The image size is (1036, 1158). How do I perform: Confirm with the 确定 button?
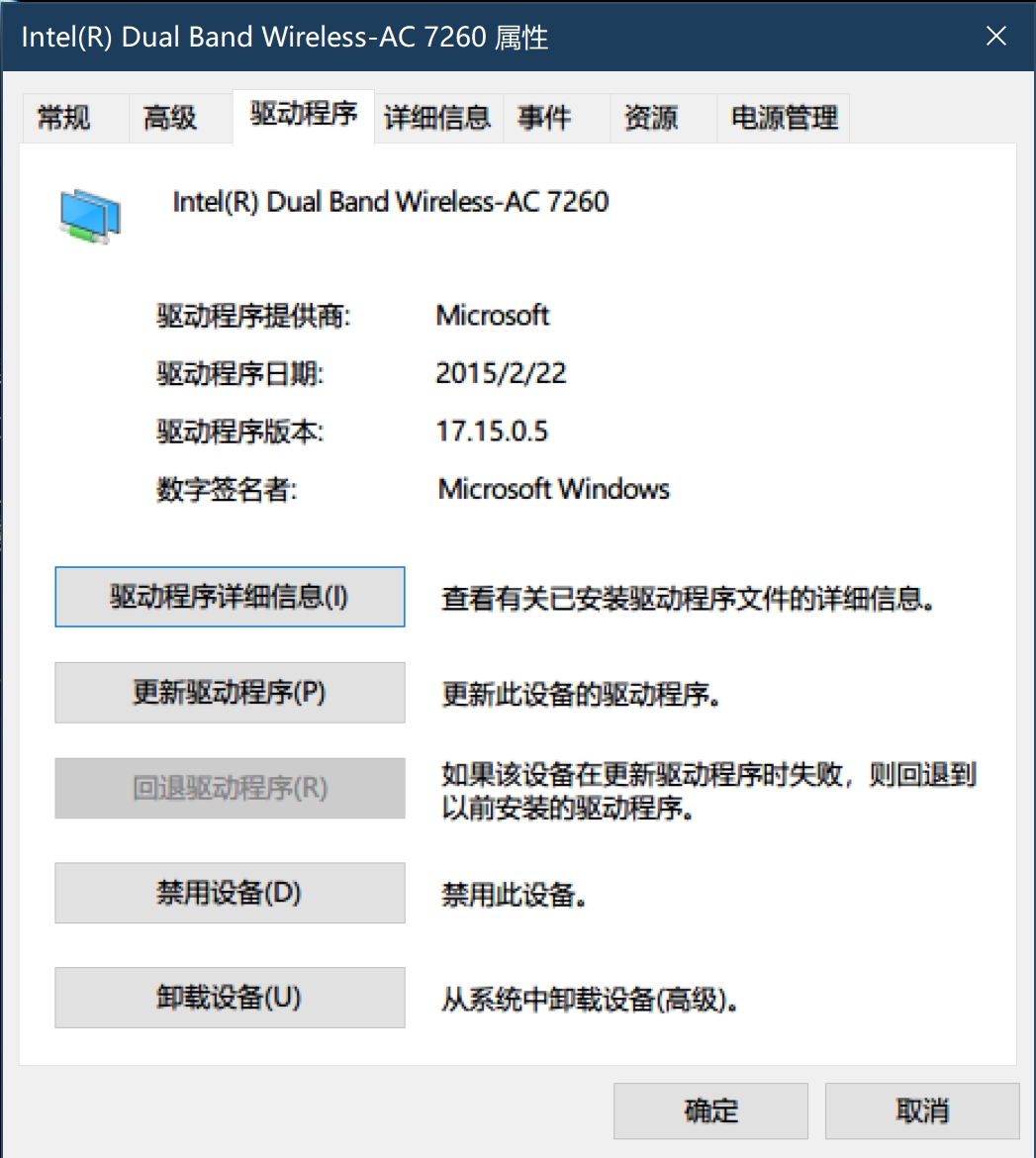[x=710, y=1110]
